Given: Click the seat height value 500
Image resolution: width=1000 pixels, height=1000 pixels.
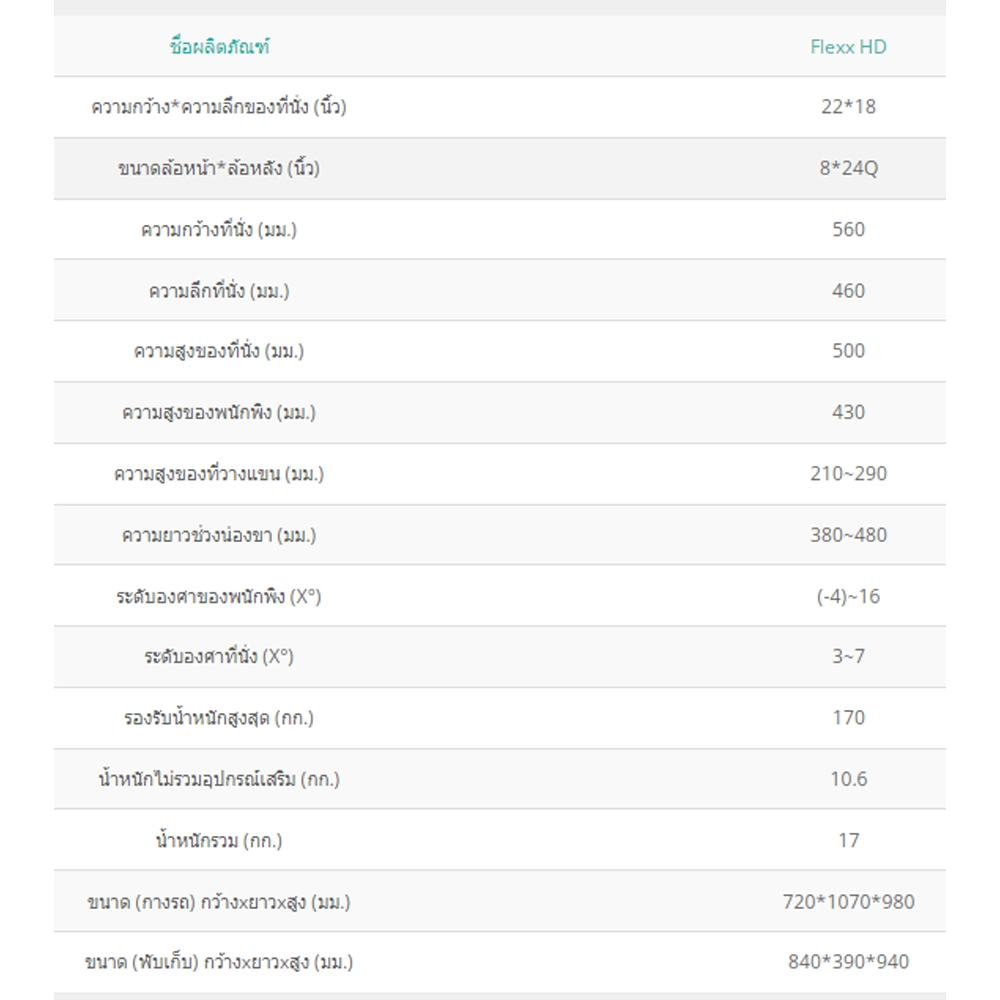Looking at the screenshot, I should click(848, 350).
